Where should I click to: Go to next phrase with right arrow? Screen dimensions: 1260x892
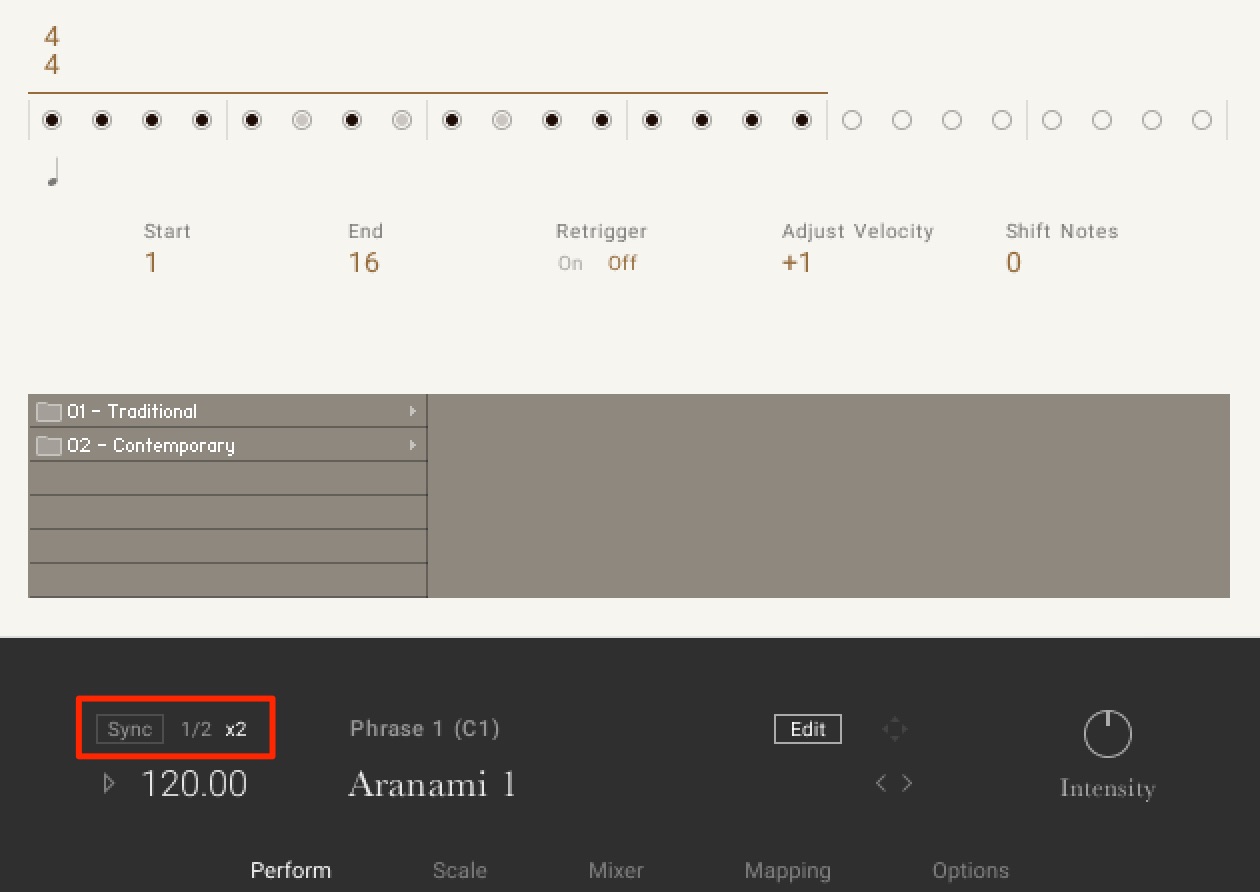click(x=907, y=783)
